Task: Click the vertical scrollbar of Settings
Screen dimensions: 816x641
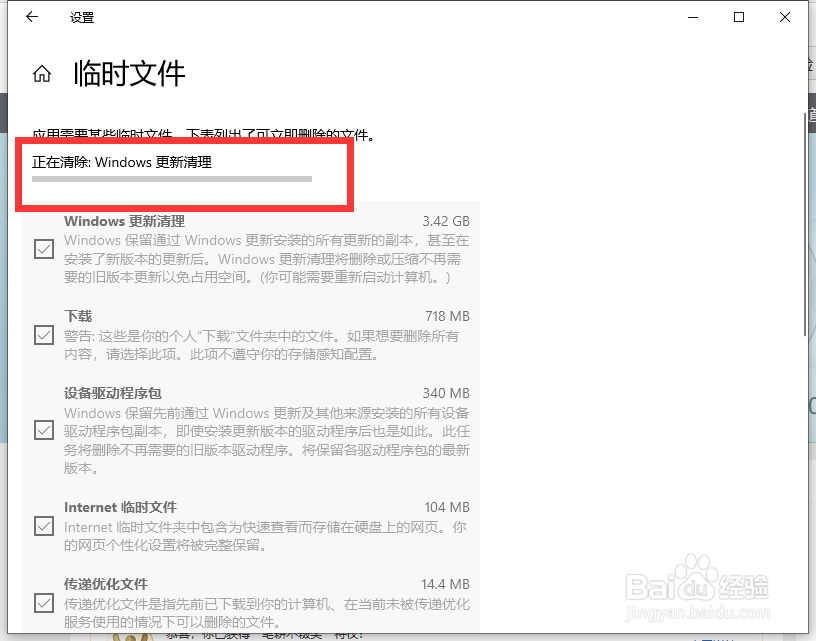Action: tap(806, 224)
